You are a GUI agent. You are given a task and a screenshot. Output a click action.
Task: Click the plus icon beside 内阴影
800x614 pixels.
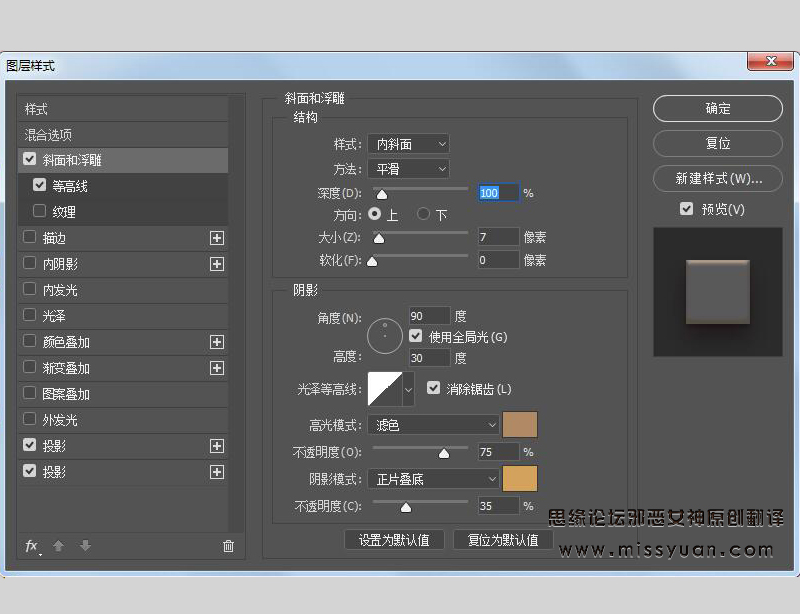click(x=217, y=264)
